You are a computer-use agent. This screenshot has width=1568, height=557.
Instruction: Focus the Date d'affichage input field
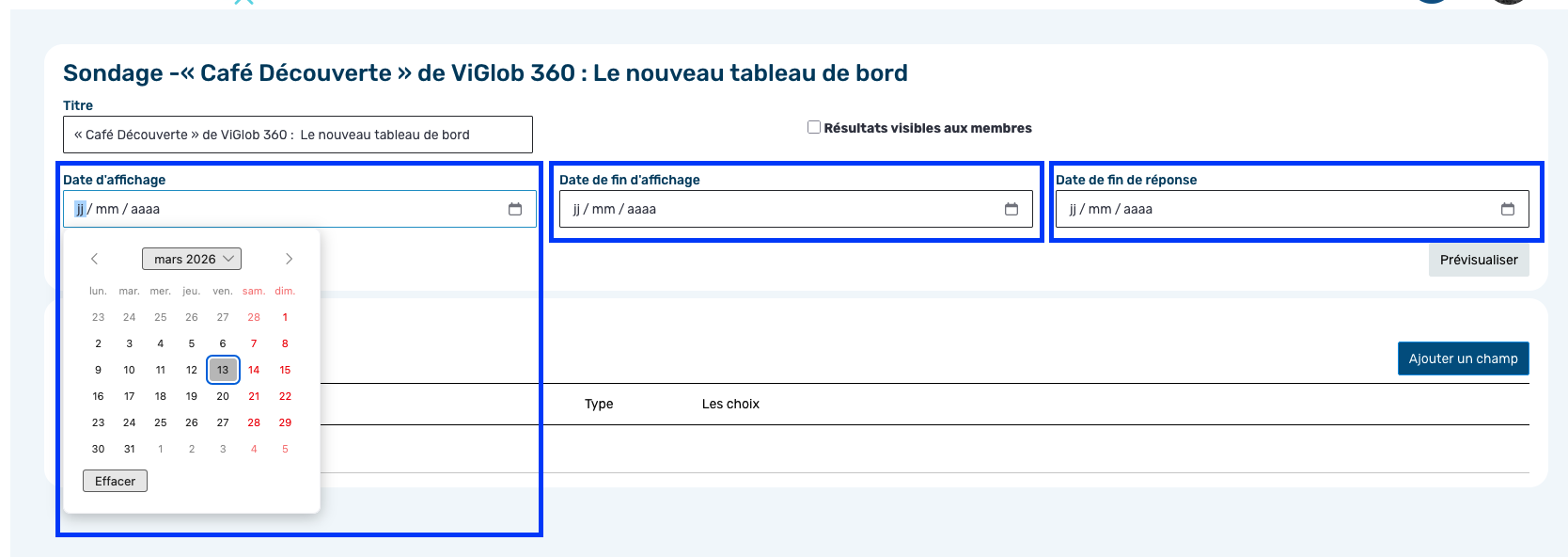pyautogui.click(x=300, y=209)
